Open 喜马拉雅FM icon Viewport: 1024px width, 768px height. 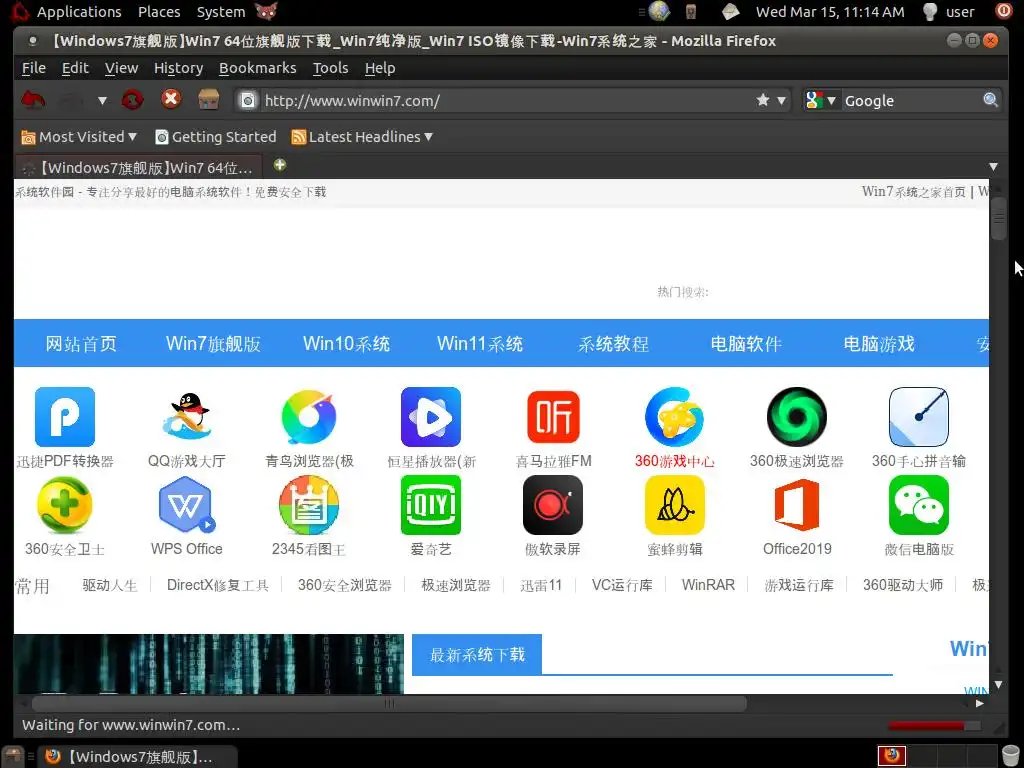click(x=553, y=417)
